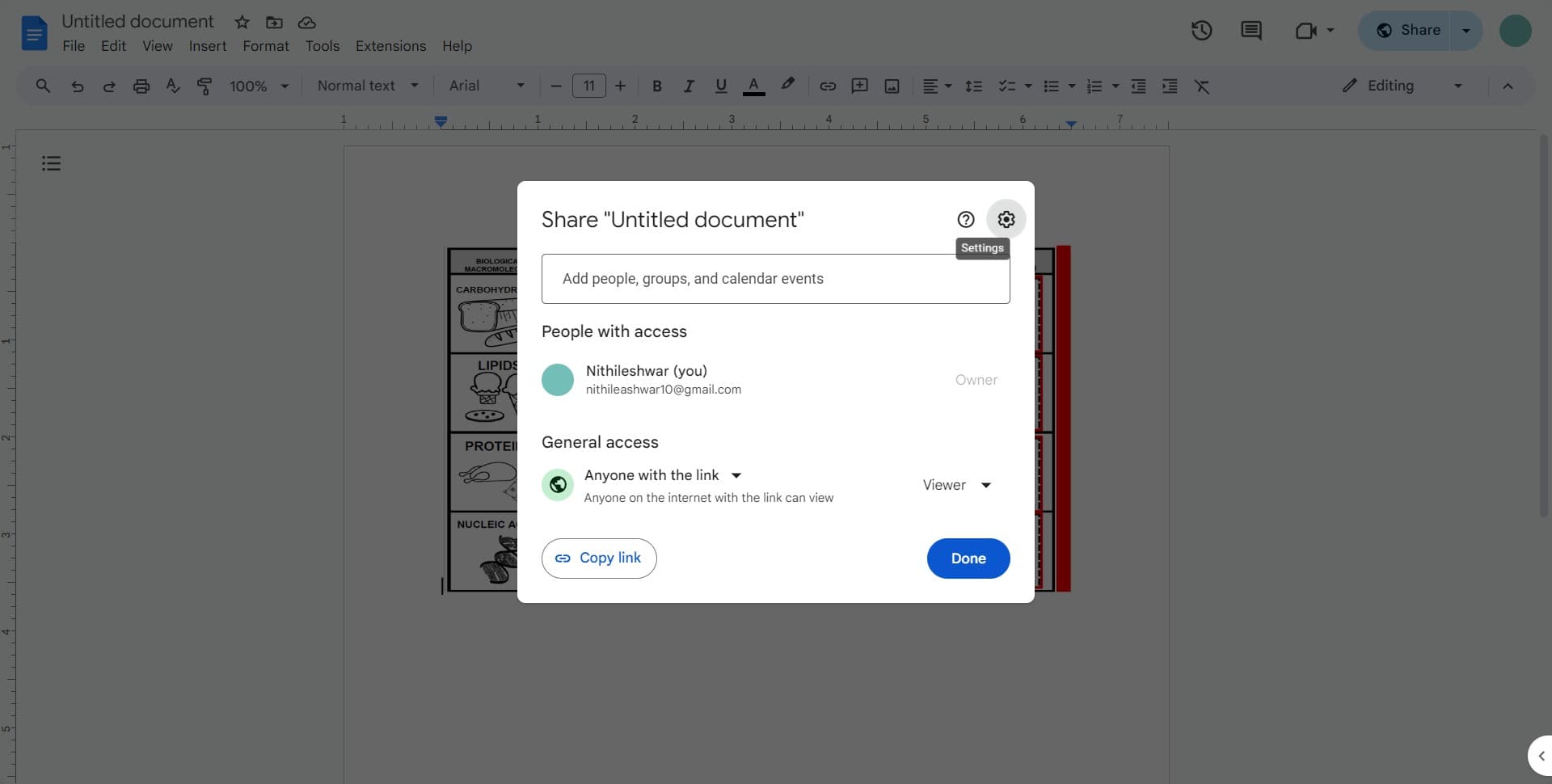The image size is (1552, 784).
Task: Click the print icon
Action: [x=141, y=86]
